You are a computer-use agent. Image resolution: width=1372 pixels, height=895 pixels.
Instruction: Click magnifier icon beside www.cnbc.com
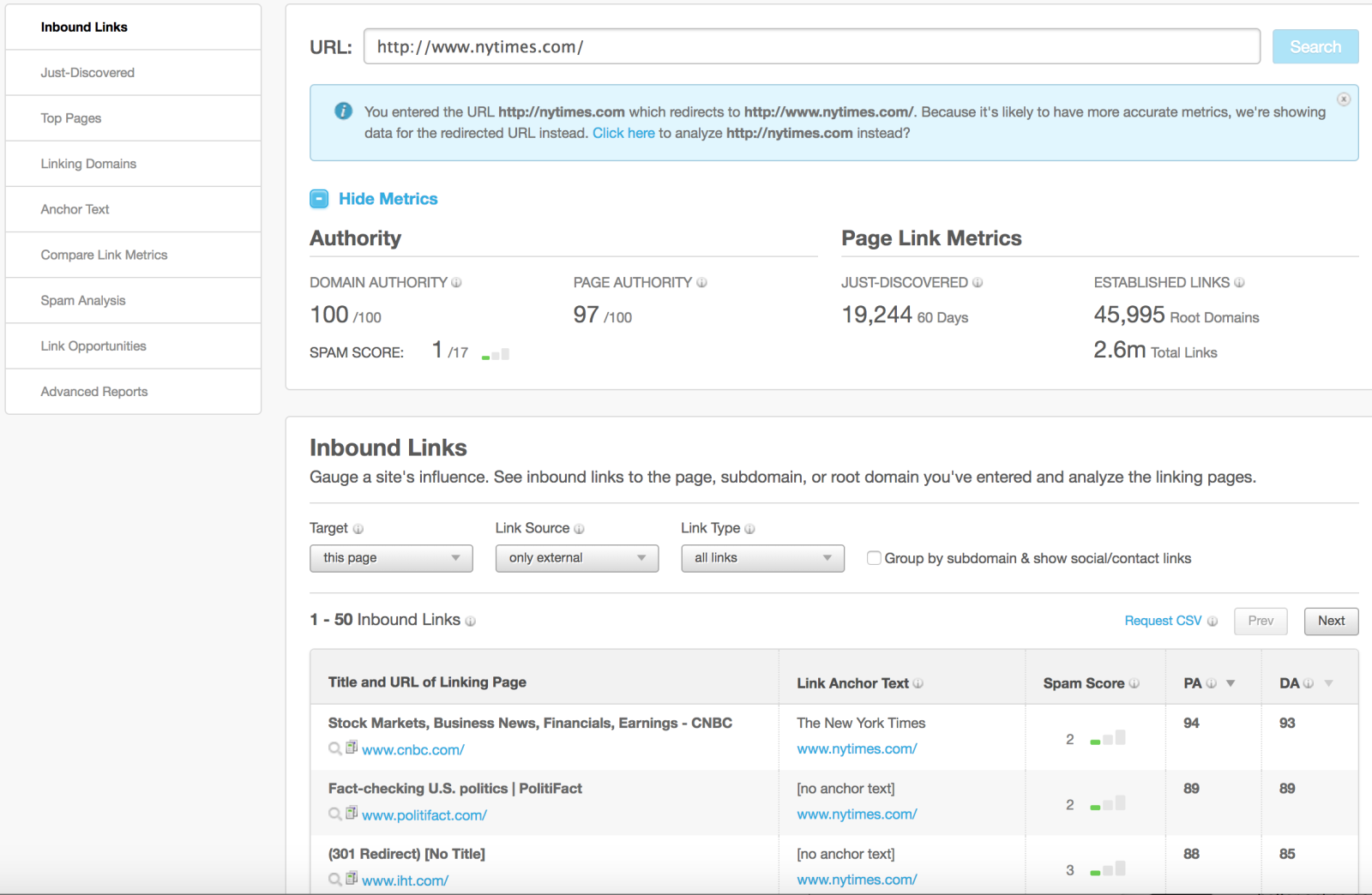coord(335,748)
